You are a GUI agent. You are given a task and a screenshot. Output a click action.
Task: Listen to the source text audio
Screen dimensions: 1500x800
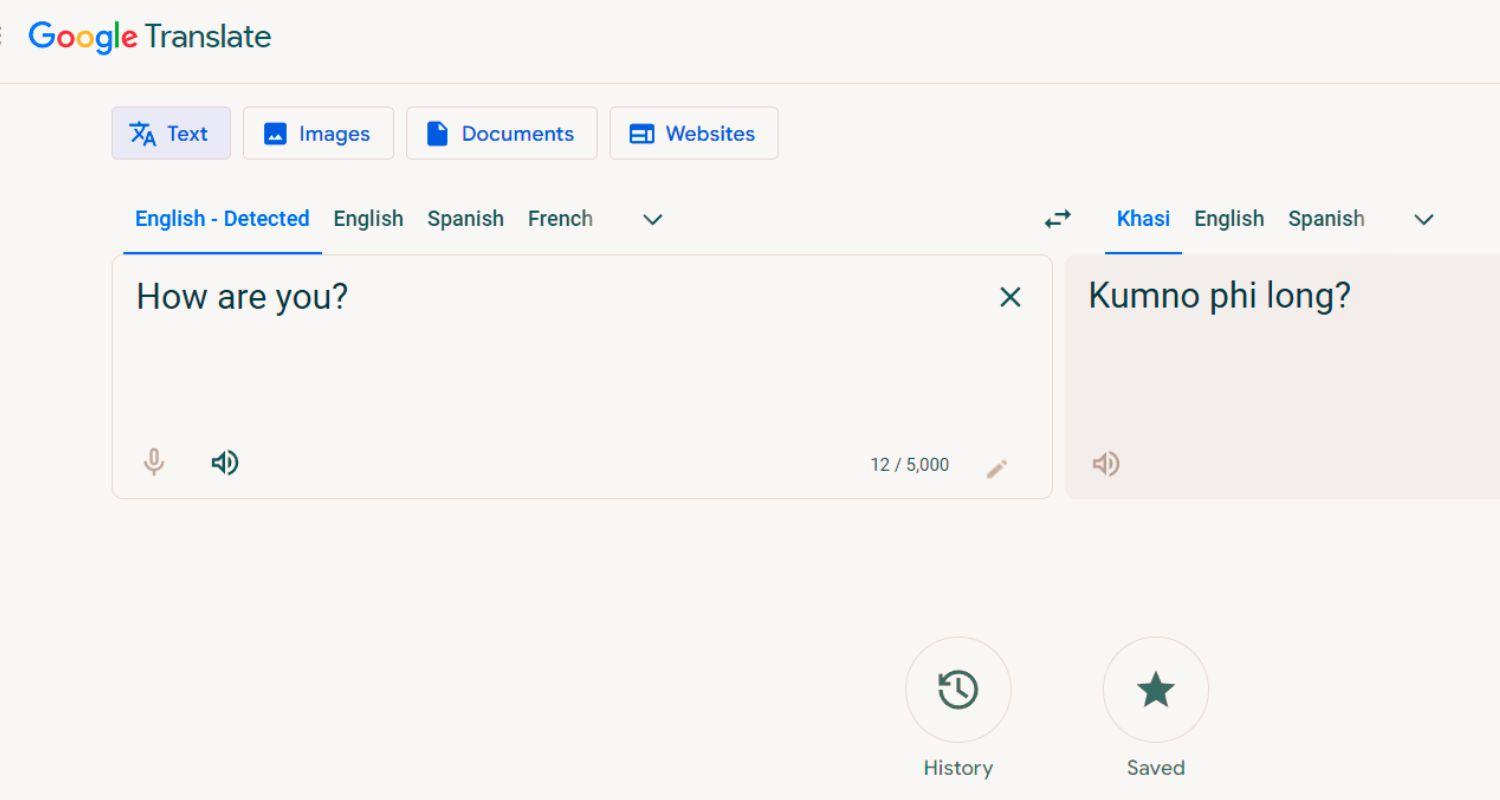[x=225, y=463]
